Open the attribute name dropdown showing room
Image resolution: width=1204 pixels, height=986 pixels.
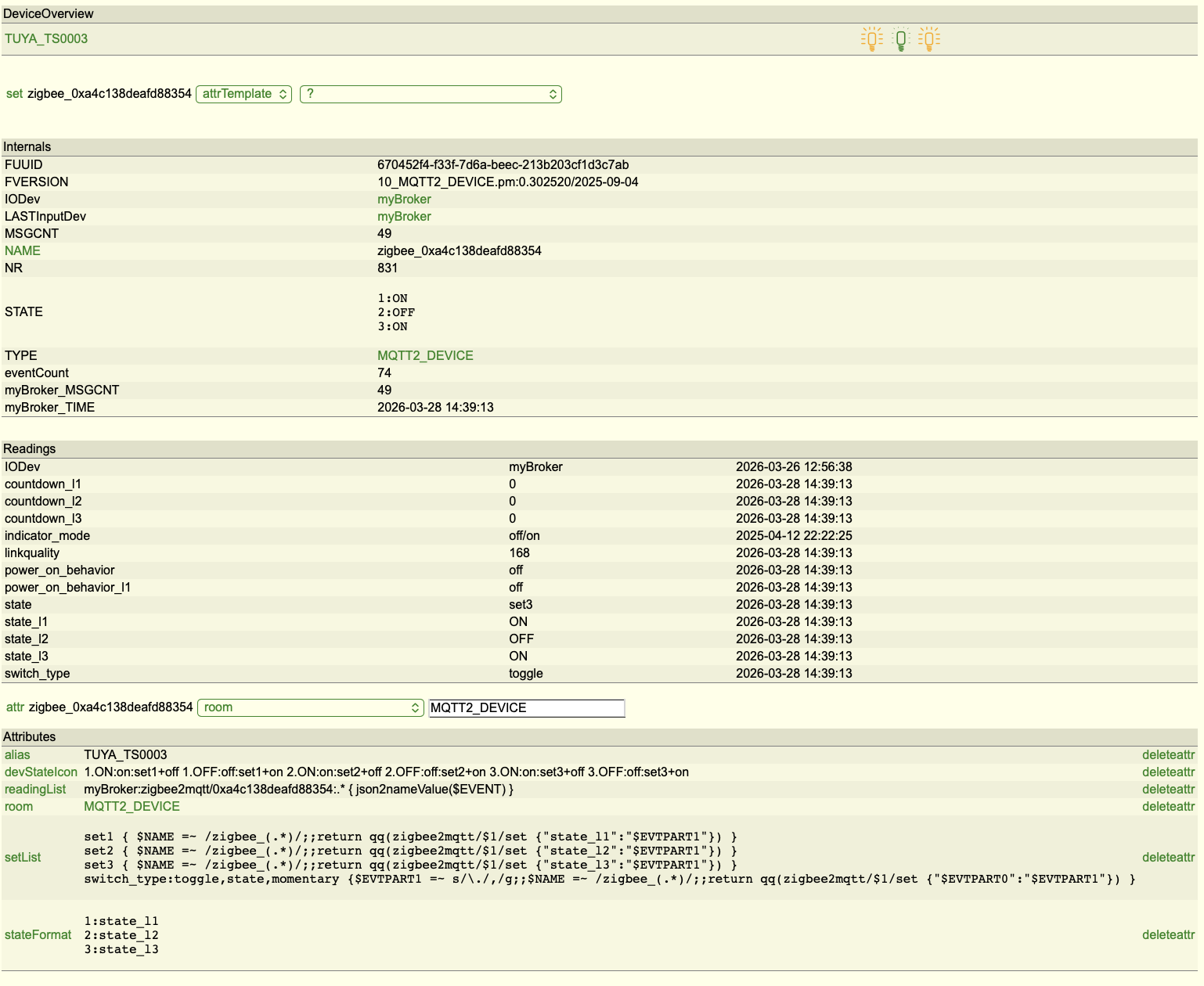[x=311, y=707]
